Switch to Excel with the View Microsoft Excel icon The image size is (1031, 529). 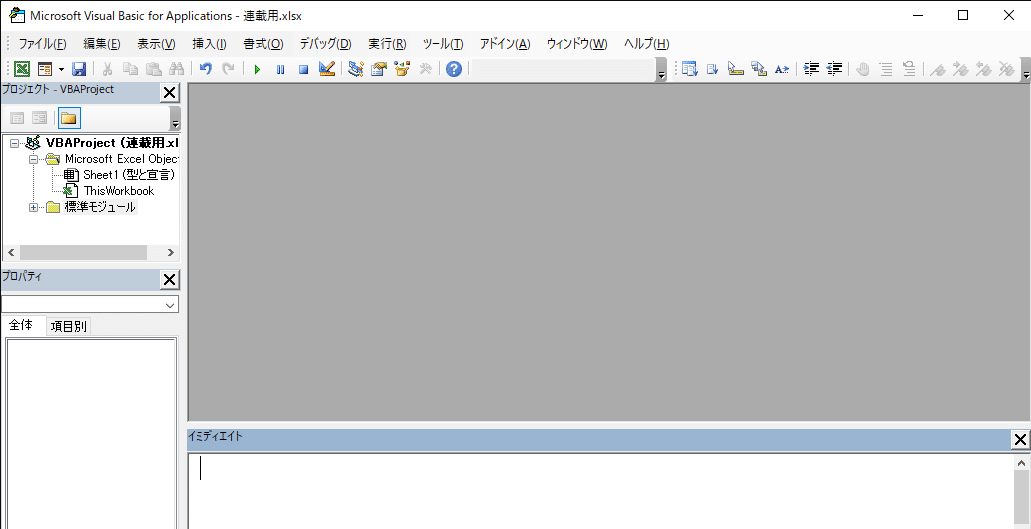[22, 69]
